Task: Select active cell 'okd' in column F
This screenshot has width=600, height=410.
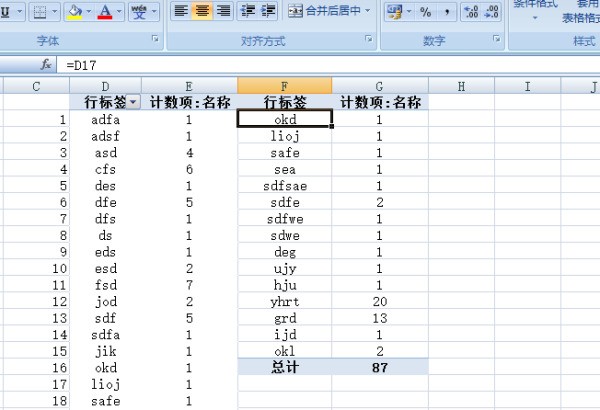Action: click(x=285, y=119)
